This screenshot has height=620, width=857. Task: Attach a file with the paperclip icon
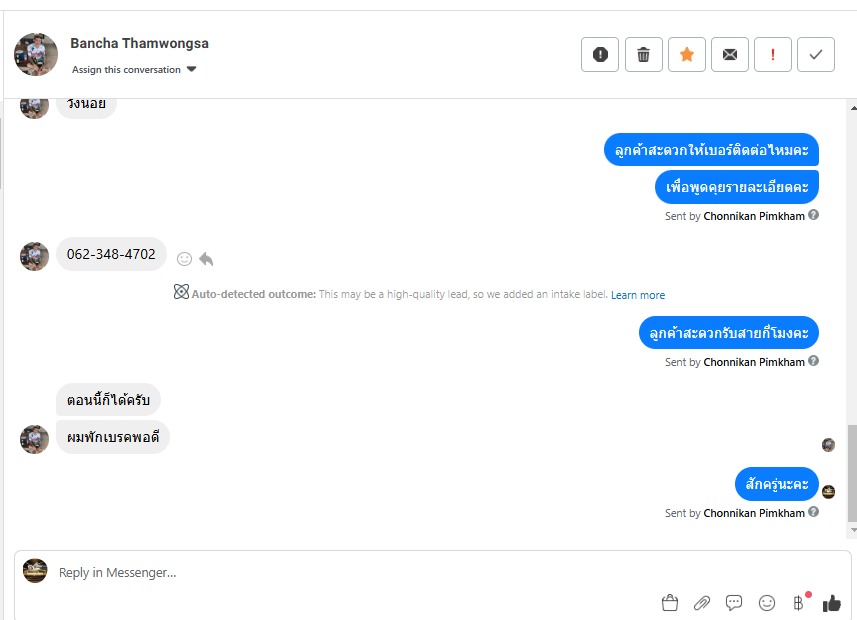[x=702, y=603]
